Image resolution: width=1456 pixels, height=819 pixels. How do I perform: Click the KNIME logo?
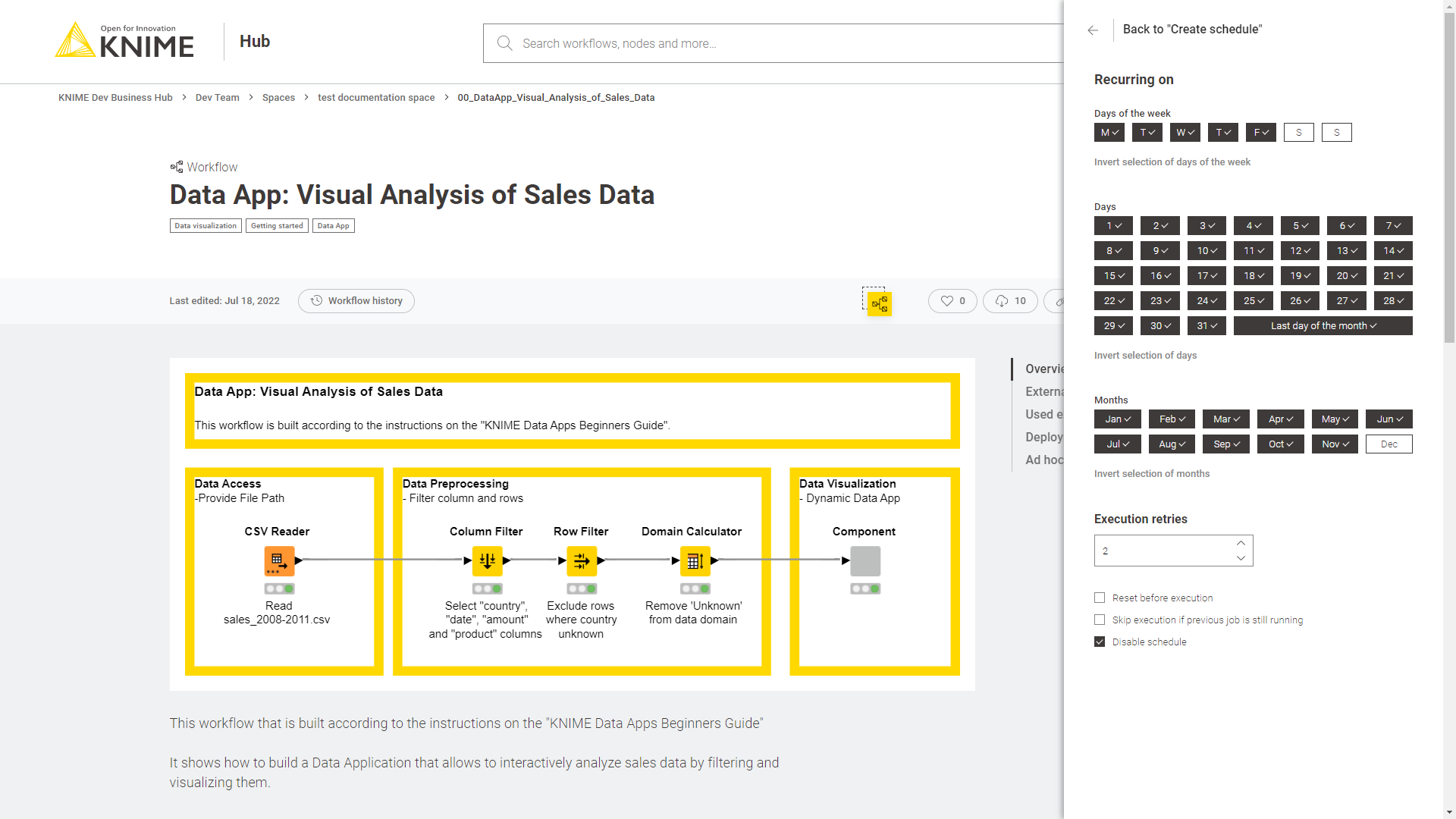[x=124, y=41]
